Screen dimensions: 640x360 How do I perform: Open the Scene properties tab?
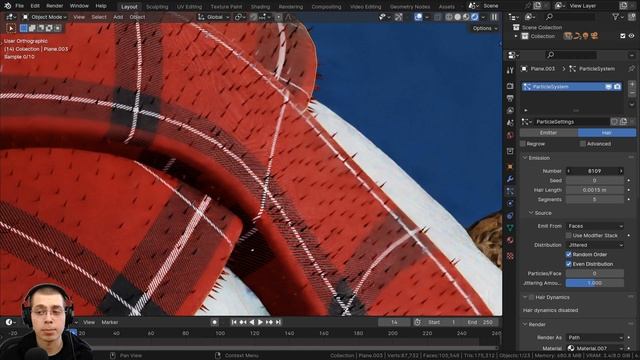(x=510, y=122)
